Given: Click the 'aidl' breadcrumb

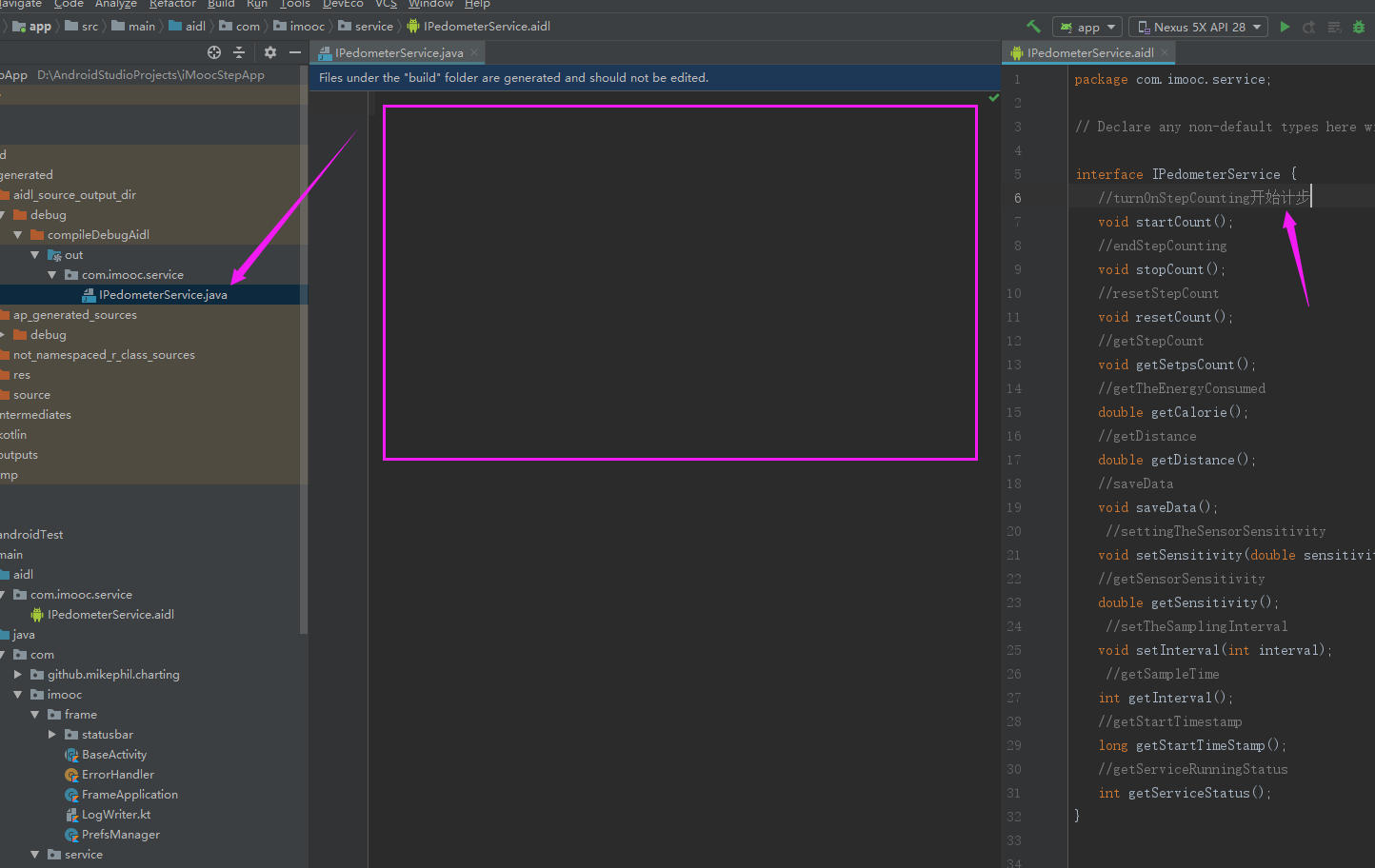Looking at the screenshot, I should click(x=188, y=27).
